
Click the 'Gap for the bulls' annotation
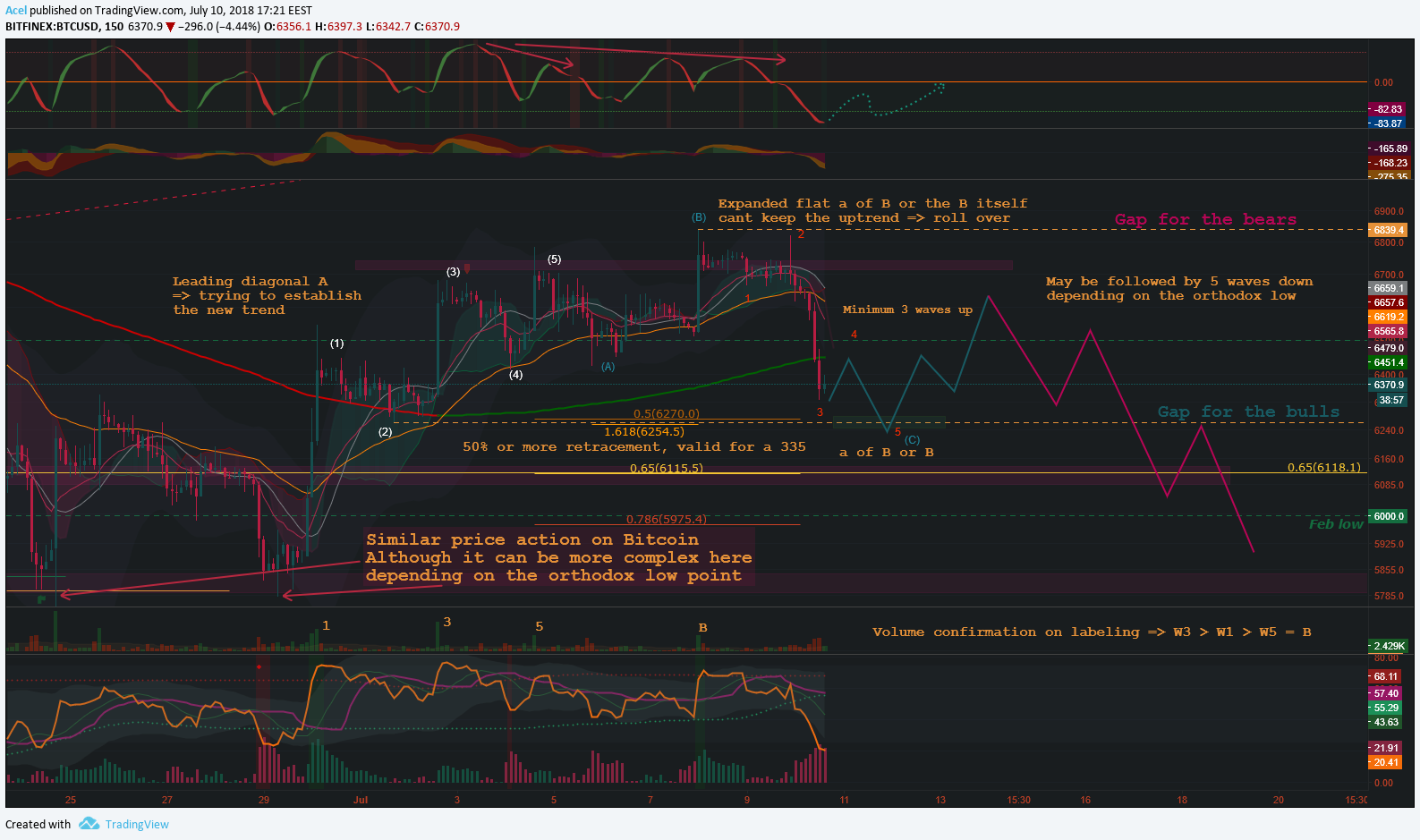1248,412
